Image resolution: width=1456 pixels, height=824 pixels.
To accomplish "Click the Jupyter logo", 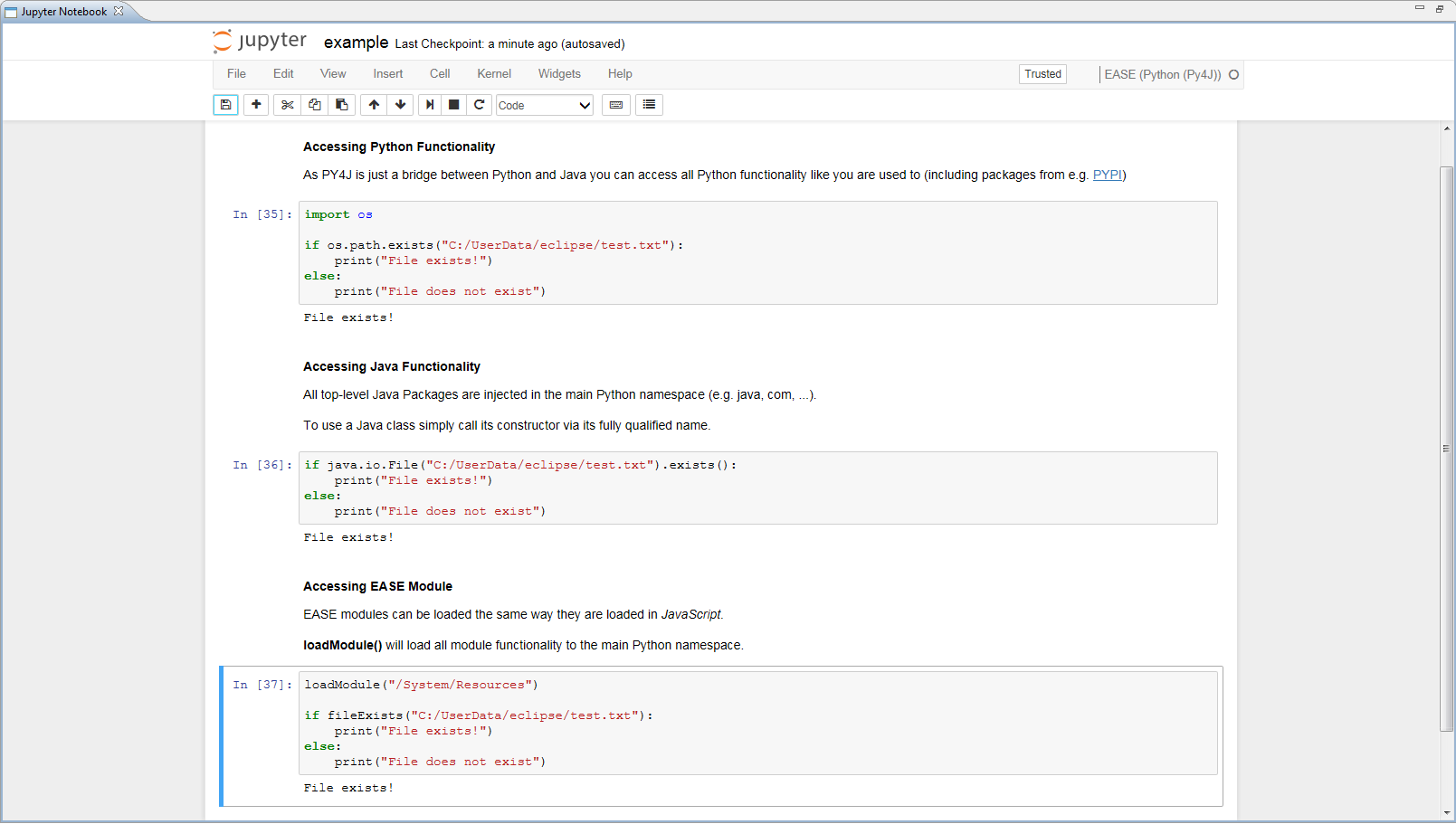I will pyautogui.click(x=260, y=42).
